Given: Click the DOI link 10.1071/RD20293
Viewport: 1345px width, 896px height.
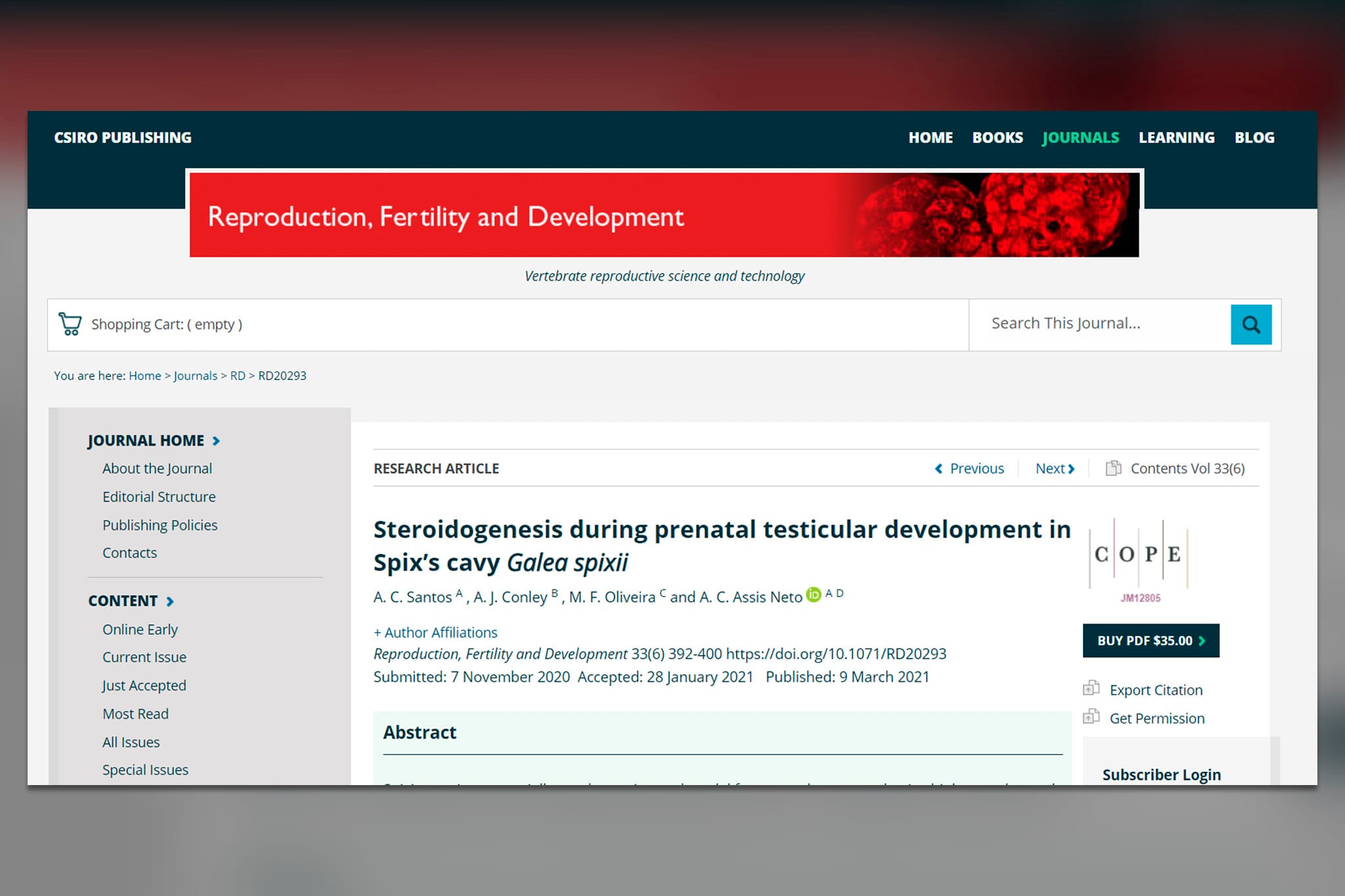Looking at the screenshot, I should point(836,654).
